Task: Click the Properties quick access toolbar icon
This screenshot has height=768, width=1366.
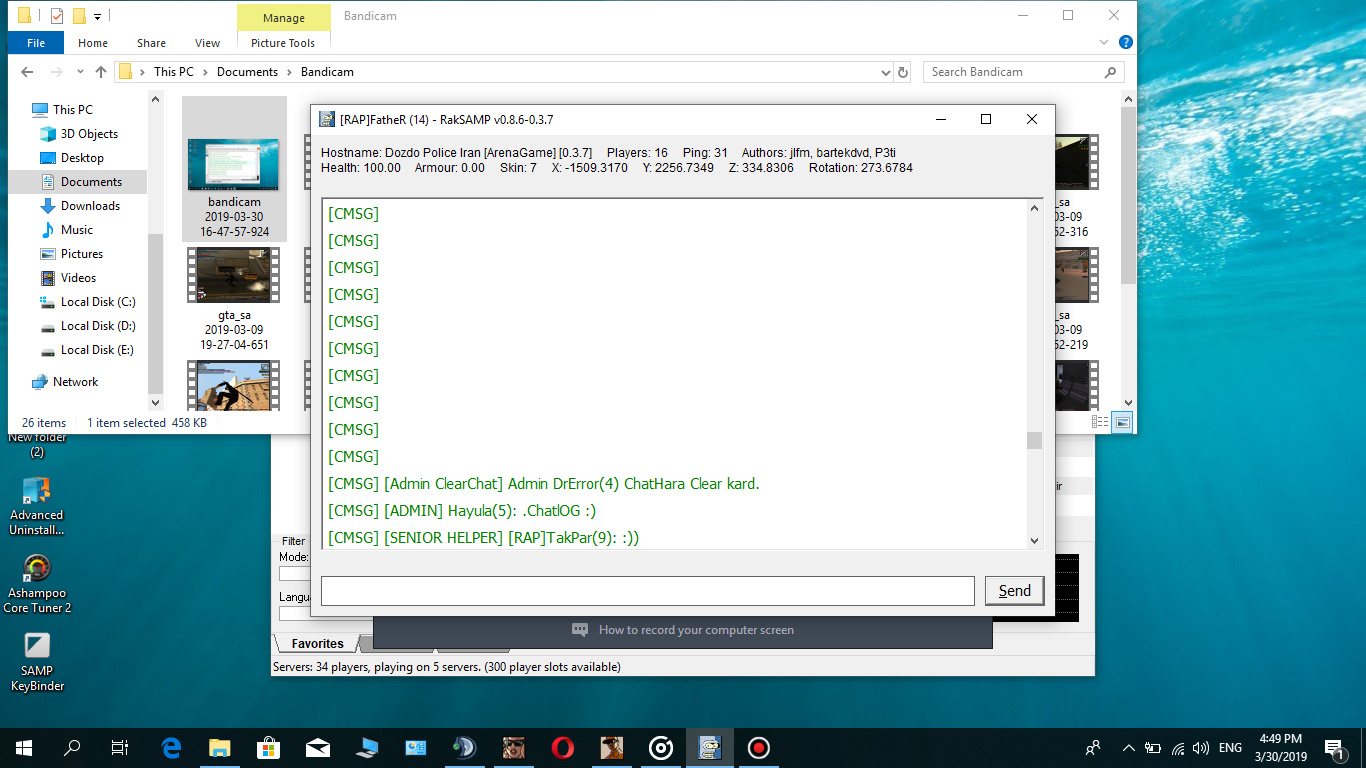Action: click(x=57, y=16)
